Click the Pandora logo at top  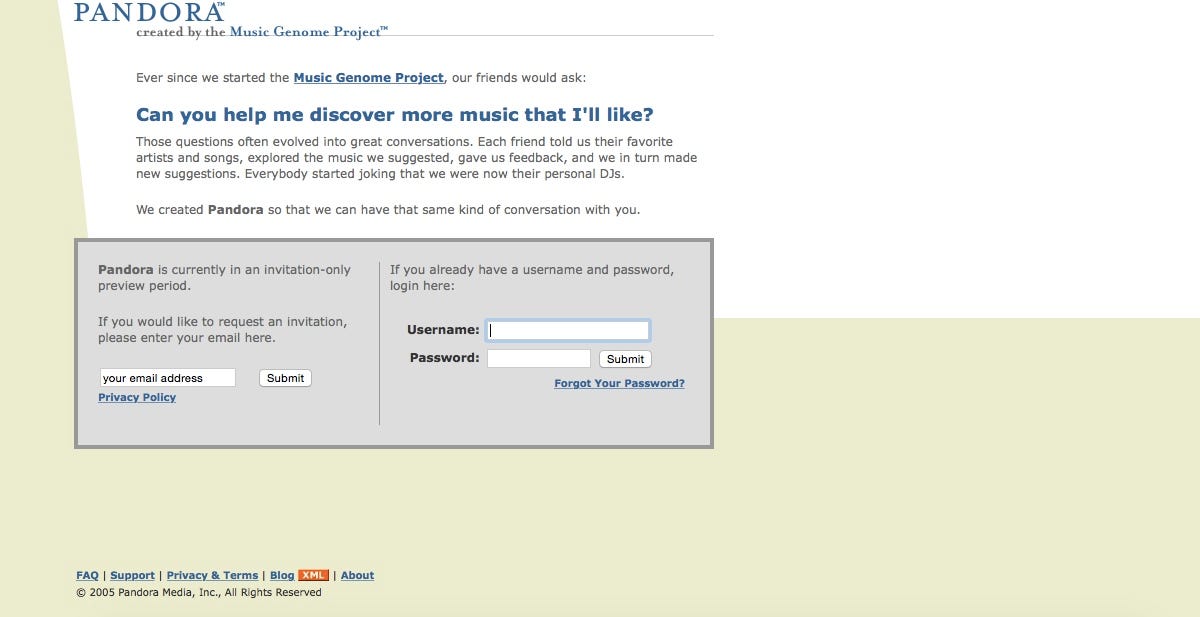(x=149, y=12)
